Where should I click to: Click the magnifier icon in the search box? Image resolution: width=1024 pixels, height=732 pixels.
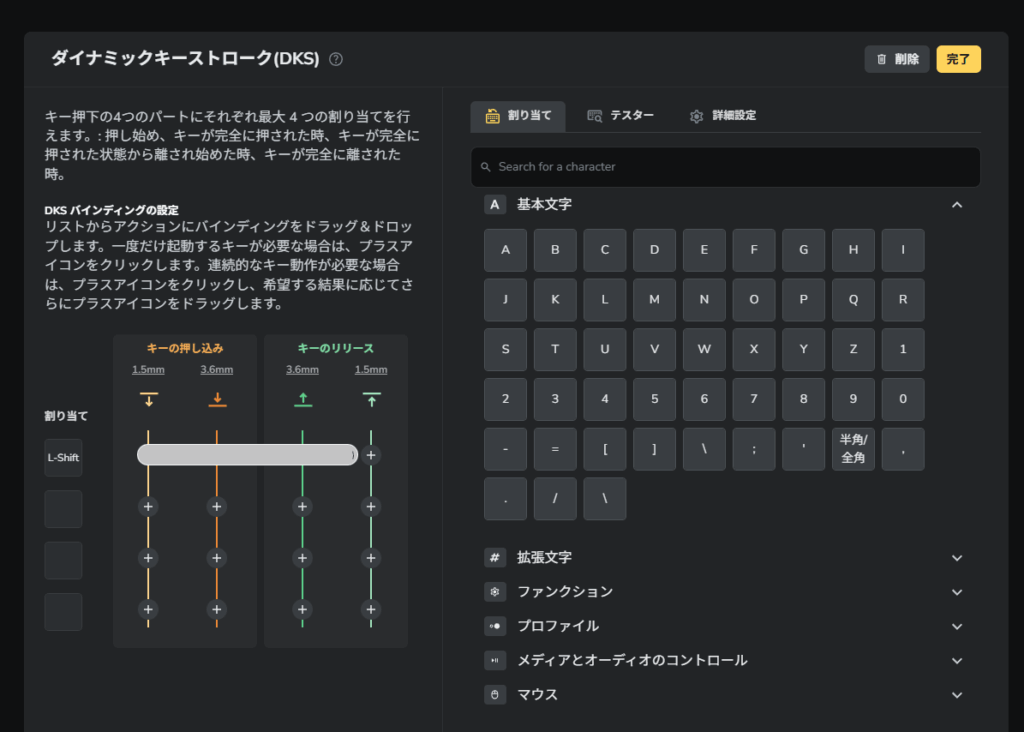point(486,167)
